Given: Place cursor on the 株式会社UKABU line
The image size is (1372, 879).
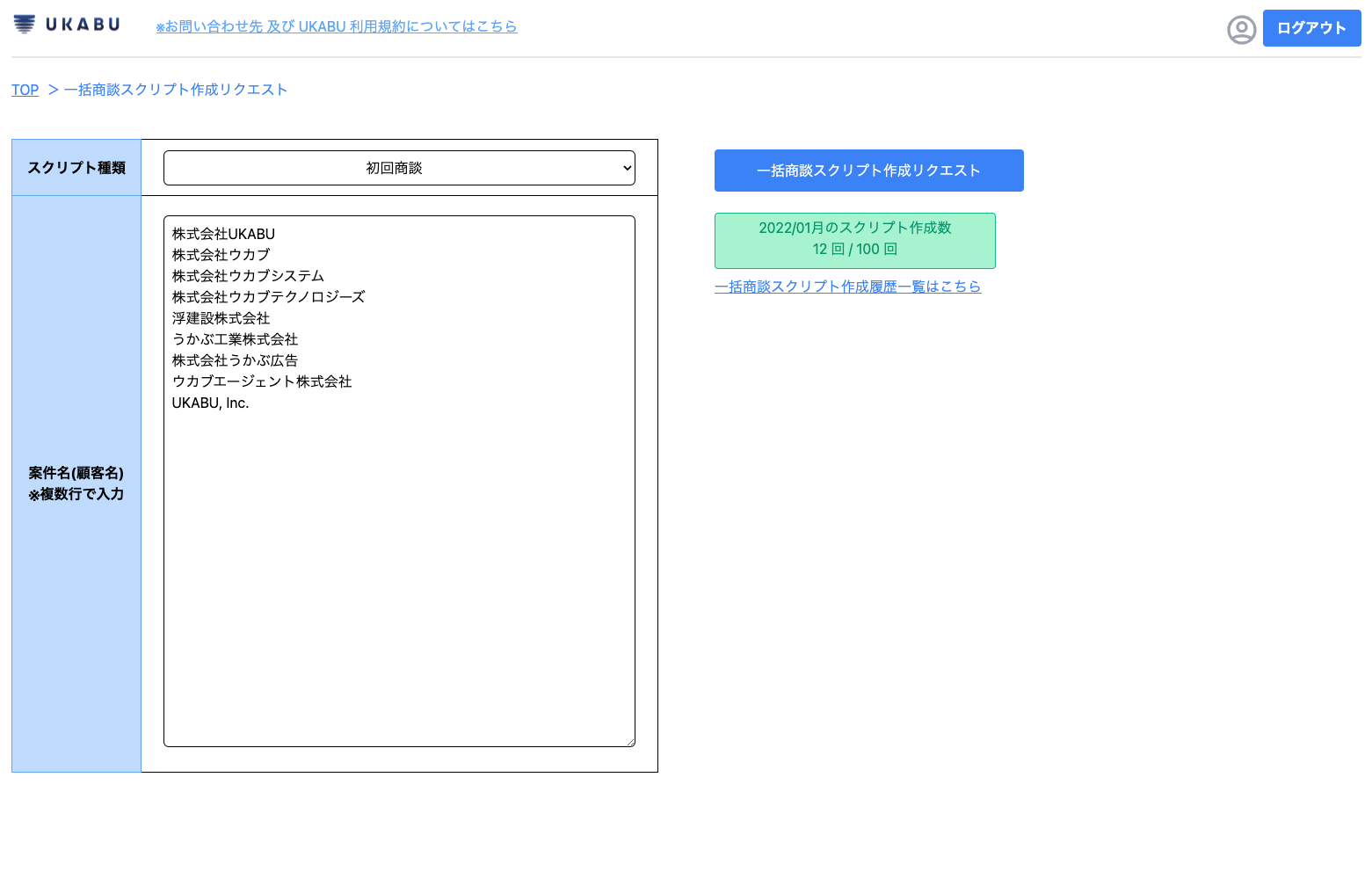Looking at the screenshot, I should (223, 234).
